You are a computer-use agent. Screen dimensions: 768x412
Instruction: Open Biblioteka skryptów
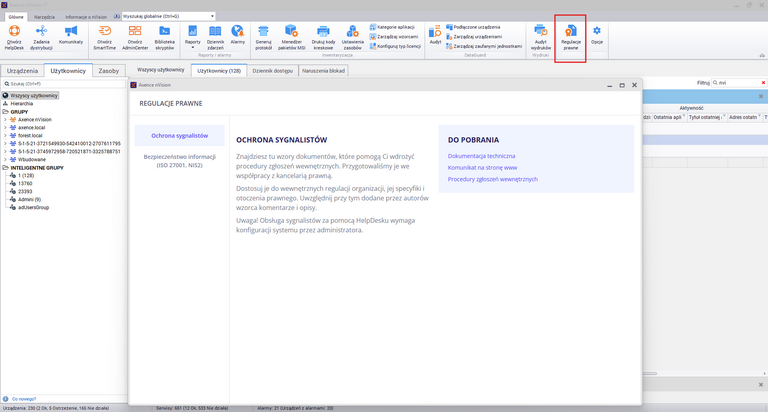click(x=165, y=37)
